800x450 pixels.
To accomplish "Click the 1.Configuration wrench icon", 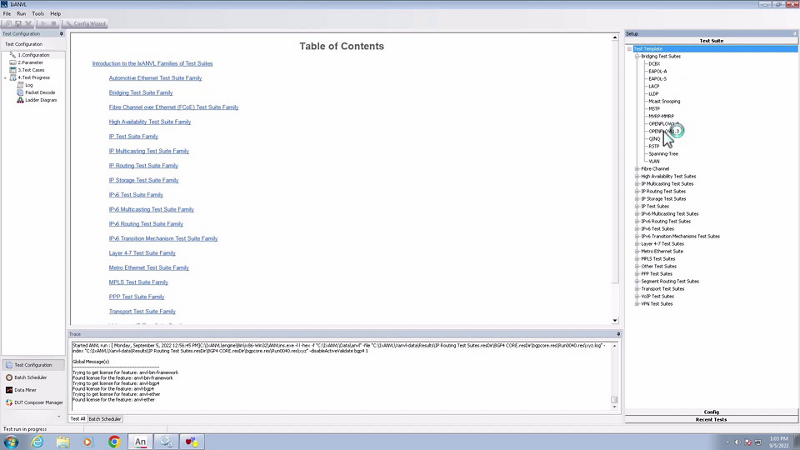I will click(13, 55).
